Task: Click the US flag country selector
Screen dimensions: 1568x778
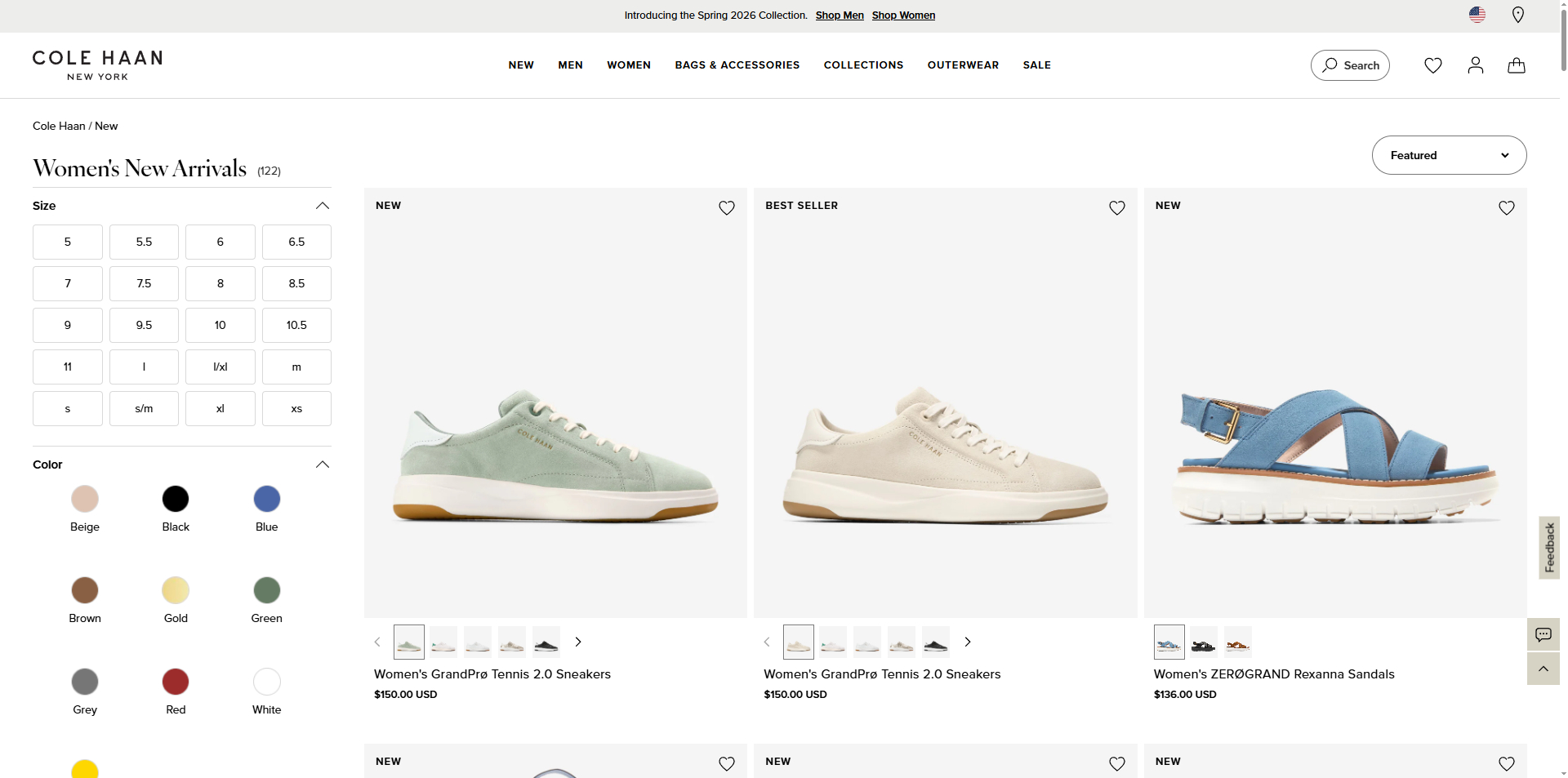Action: pos(1477,15)
